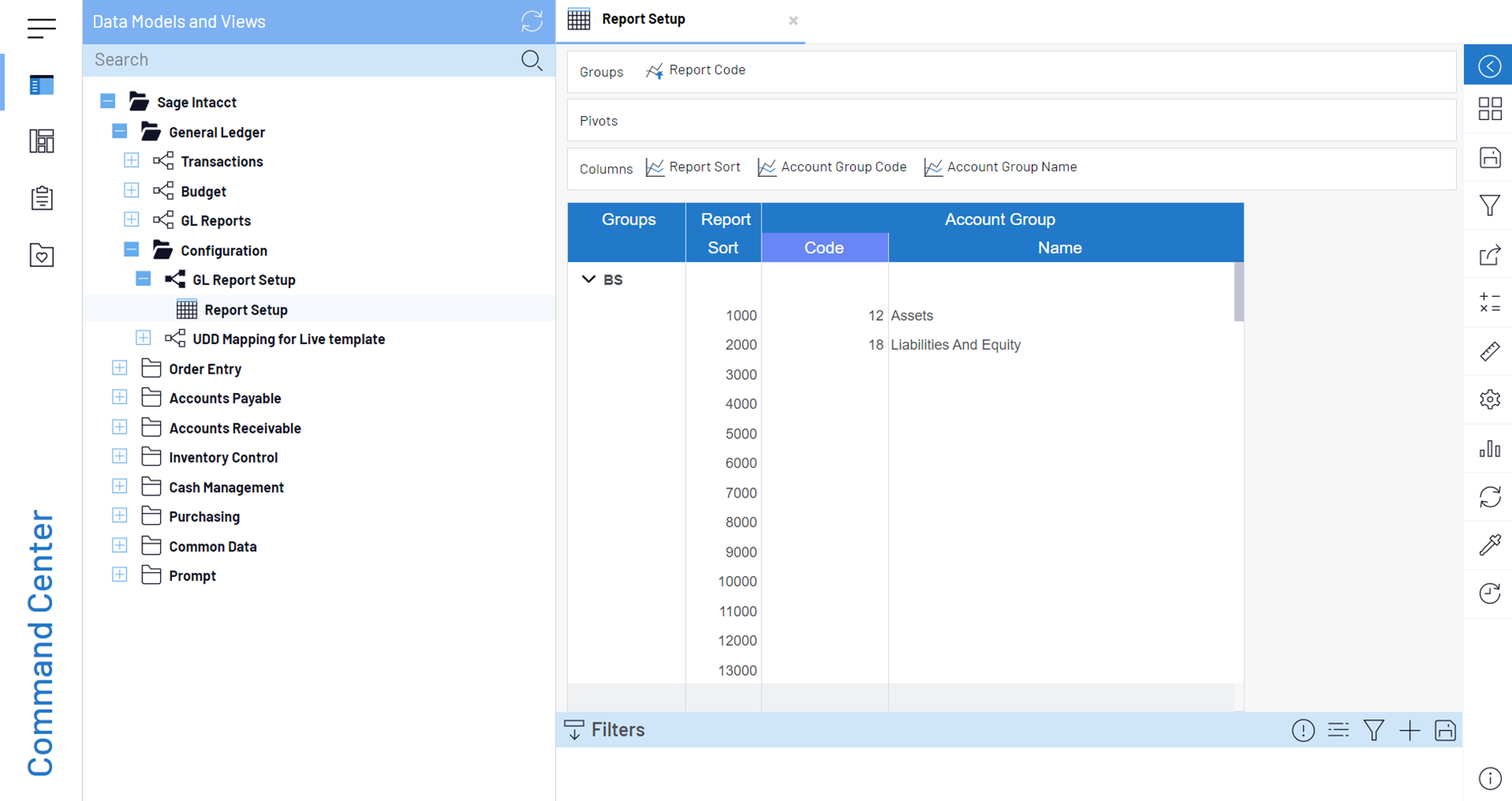Viewport: 1512px width, 801px height.
Task: Click the settings gear in right sidebar
Action: [1489, 399]
